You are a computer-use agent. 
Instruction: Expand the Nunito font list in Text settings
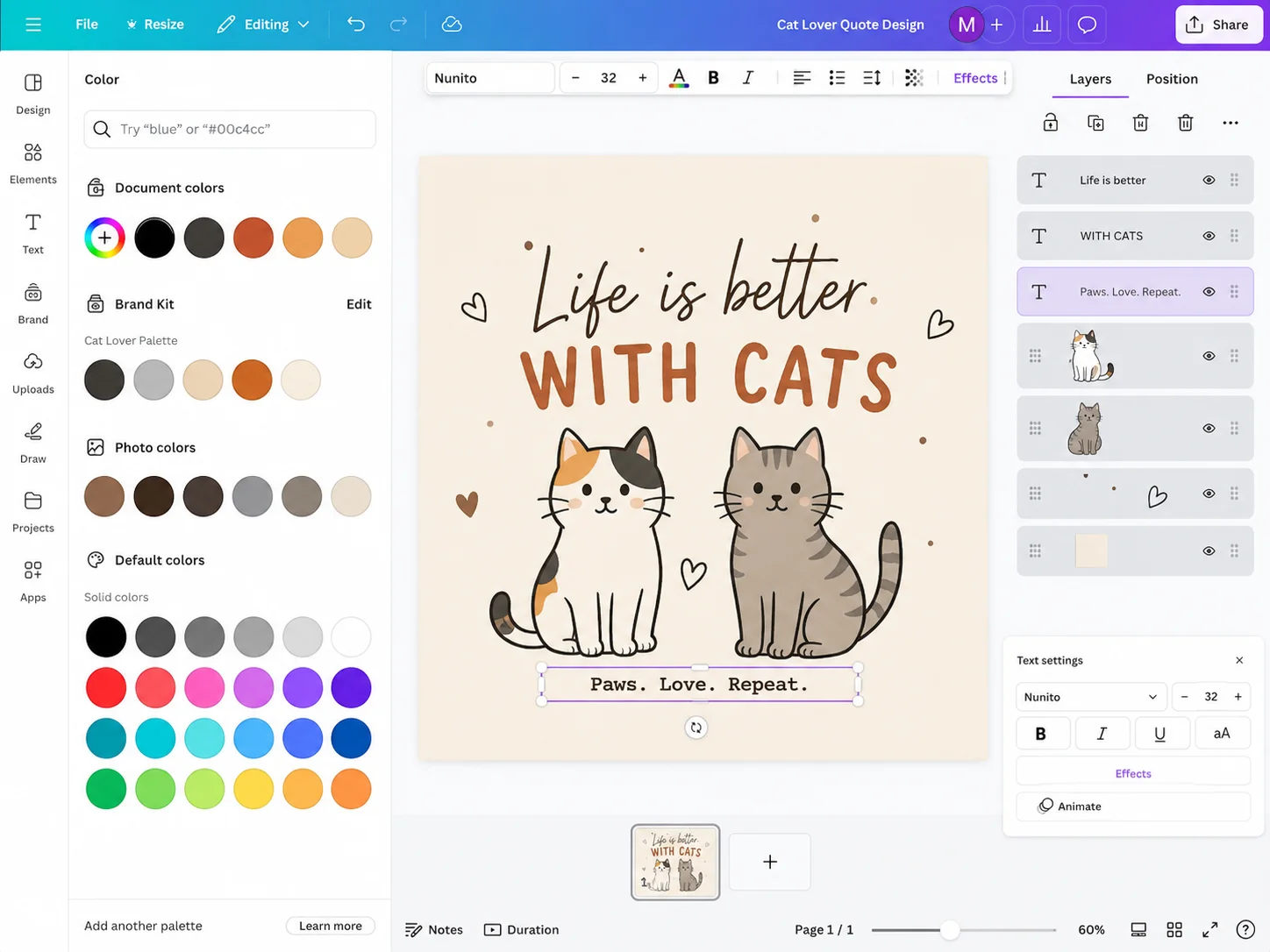click(1091, 697)
